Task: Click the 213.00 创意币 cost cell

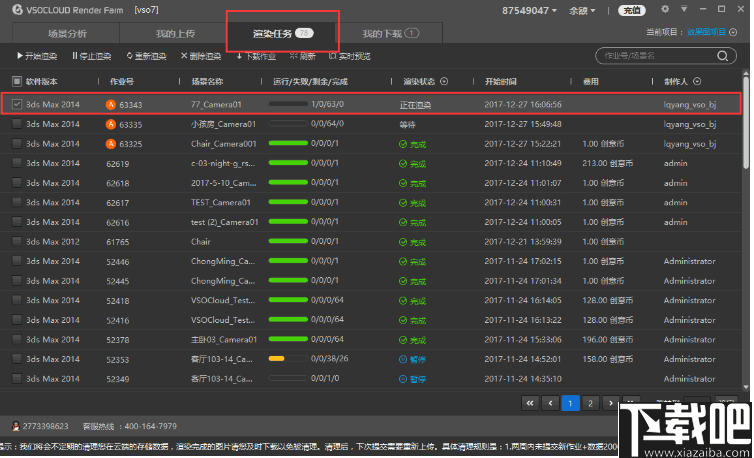Action: click(607, 164)
